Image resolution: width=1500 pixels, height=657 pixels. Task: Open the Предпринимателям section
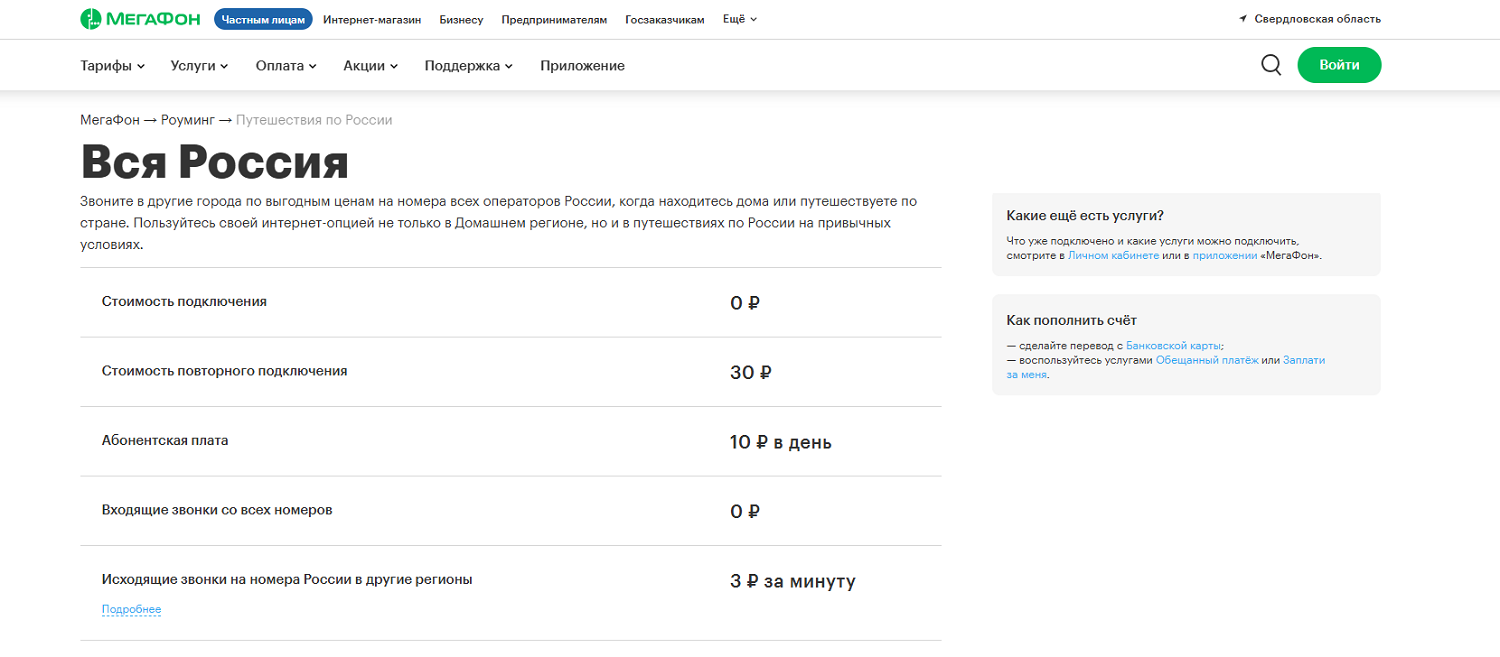click(554, 19)
